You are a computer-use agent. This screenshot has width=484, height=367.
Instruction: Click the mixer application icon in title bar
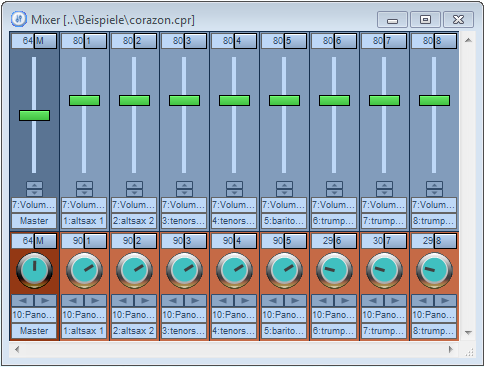click(x=18, y=19)
